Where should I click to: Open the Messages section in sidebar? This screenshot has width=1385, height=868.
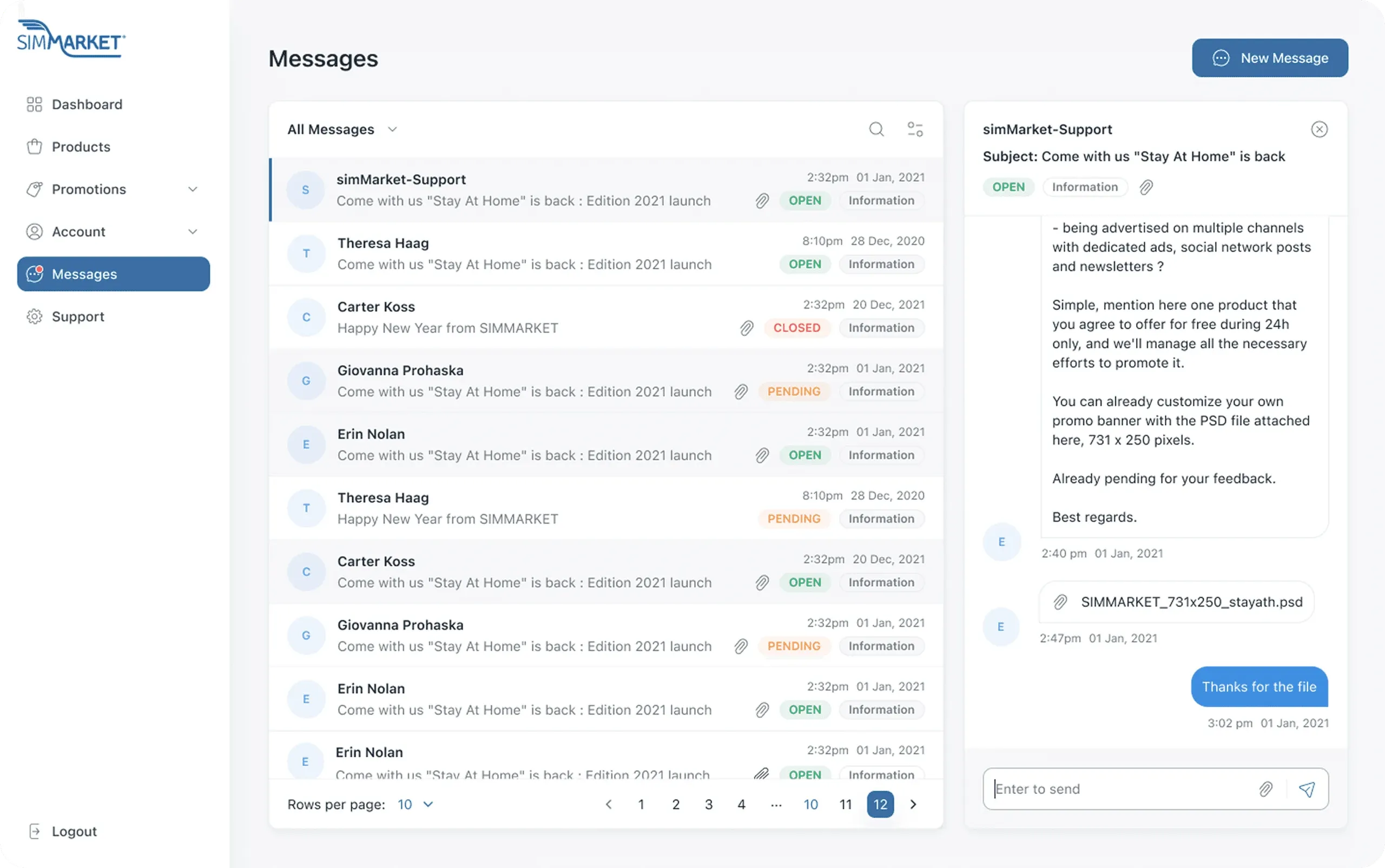coord(114,274)
